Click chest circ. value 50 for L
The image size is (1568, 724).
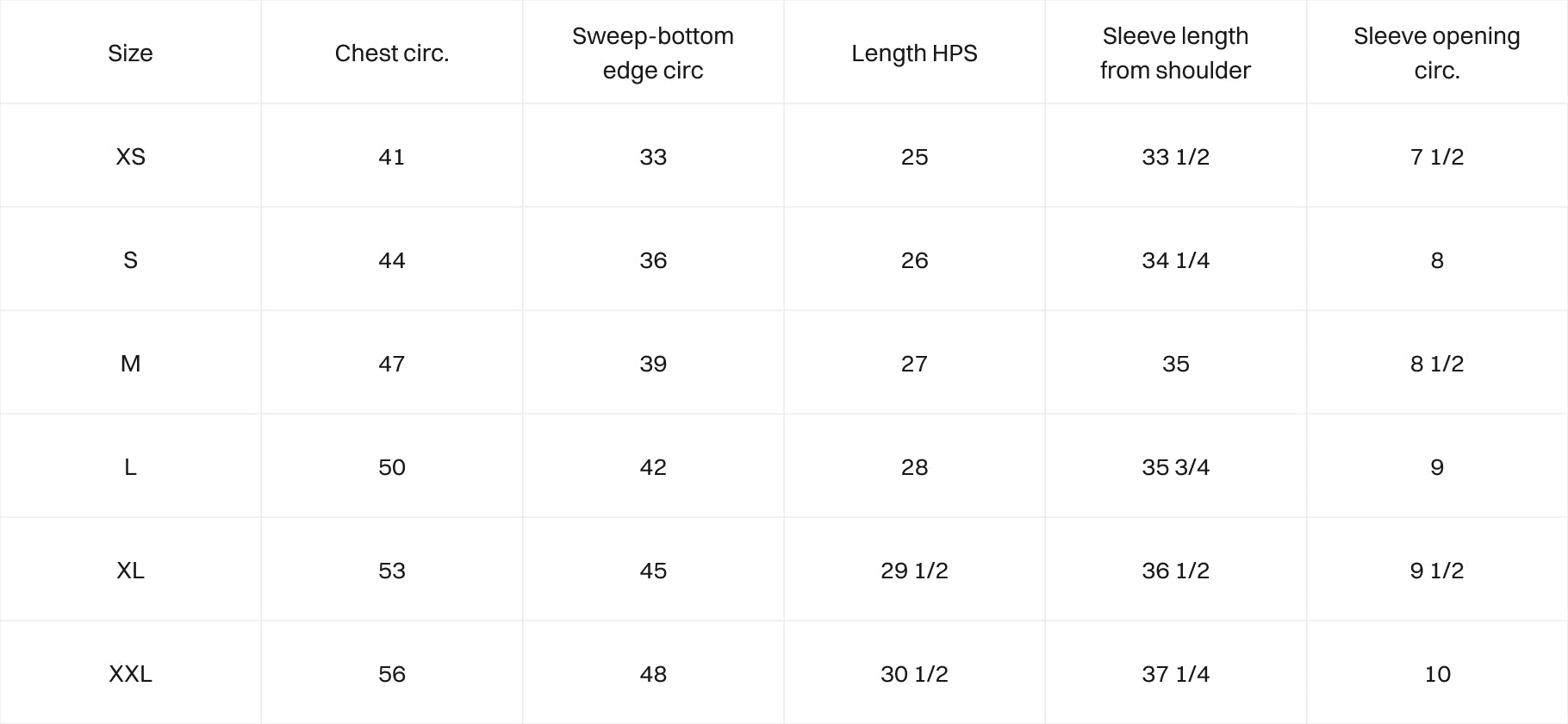392,467
